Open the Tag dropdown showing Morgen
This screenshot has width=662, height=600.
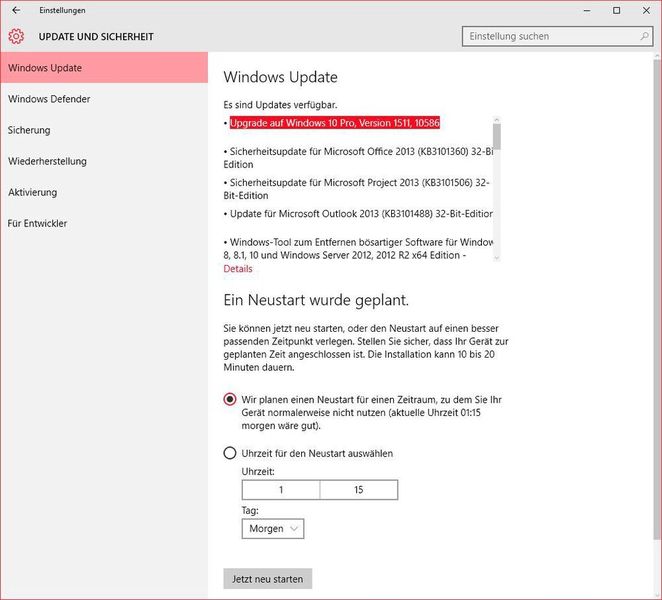point(273,529)
